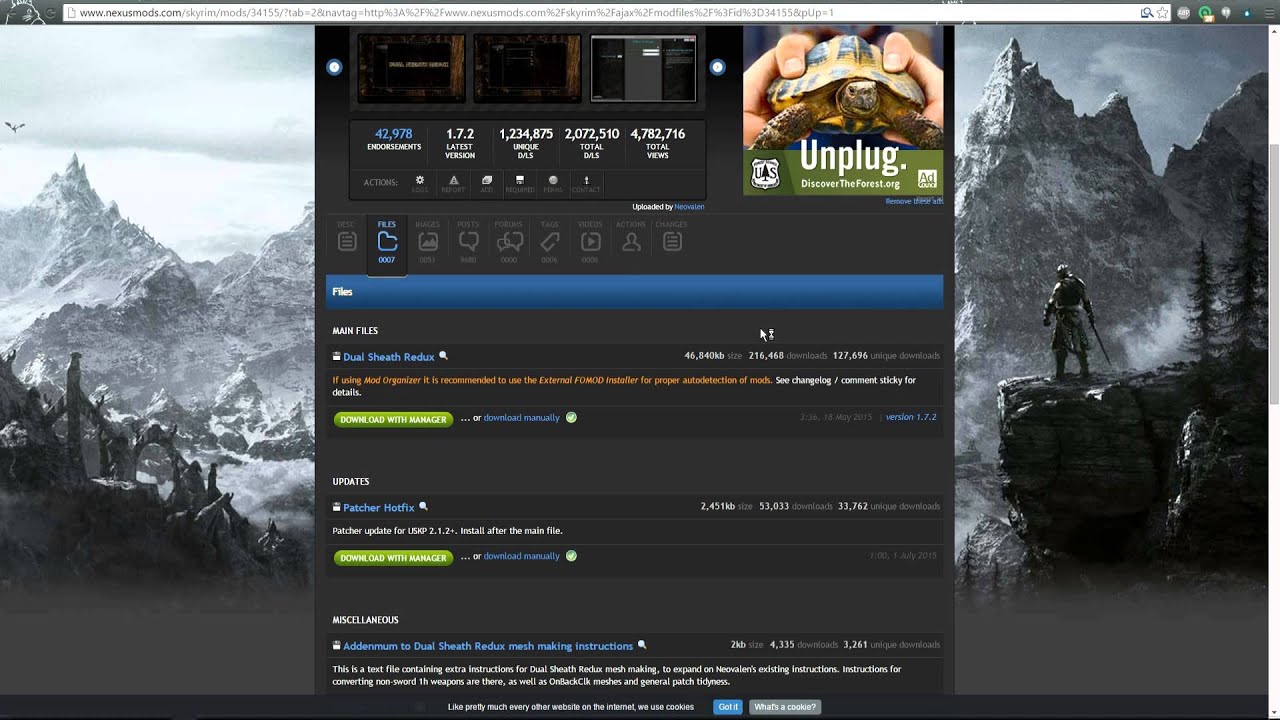The image size is (1280, 720).
Task: Click green checkmark beside Patcher Hotfix download
Action: pyautogui.click(x=571, y=555)
